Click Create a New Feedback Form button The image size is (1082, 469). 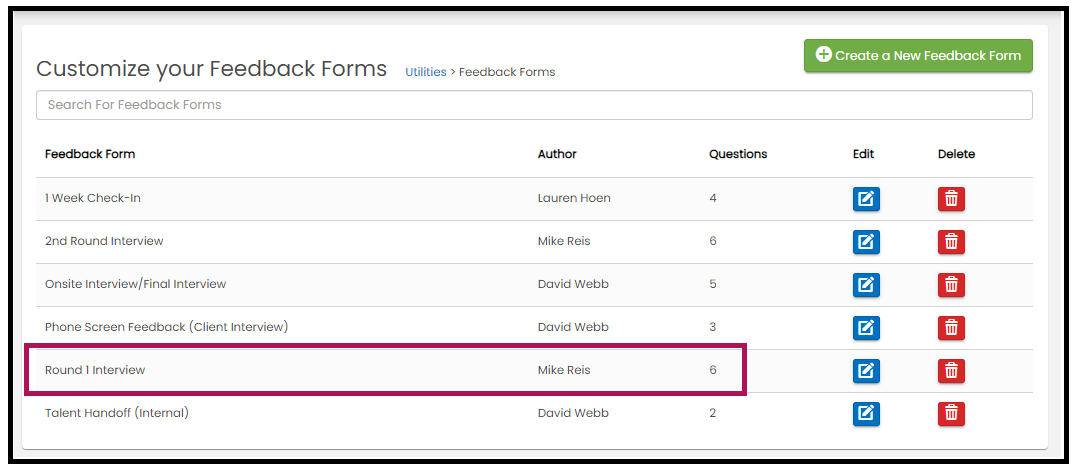[918, 56]
